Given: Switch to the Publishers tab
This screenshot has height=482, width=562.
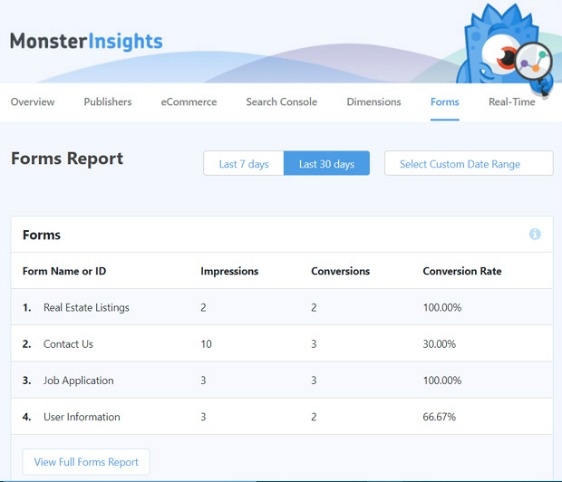Looking at the screenshot, I should (x=108, y=102).
